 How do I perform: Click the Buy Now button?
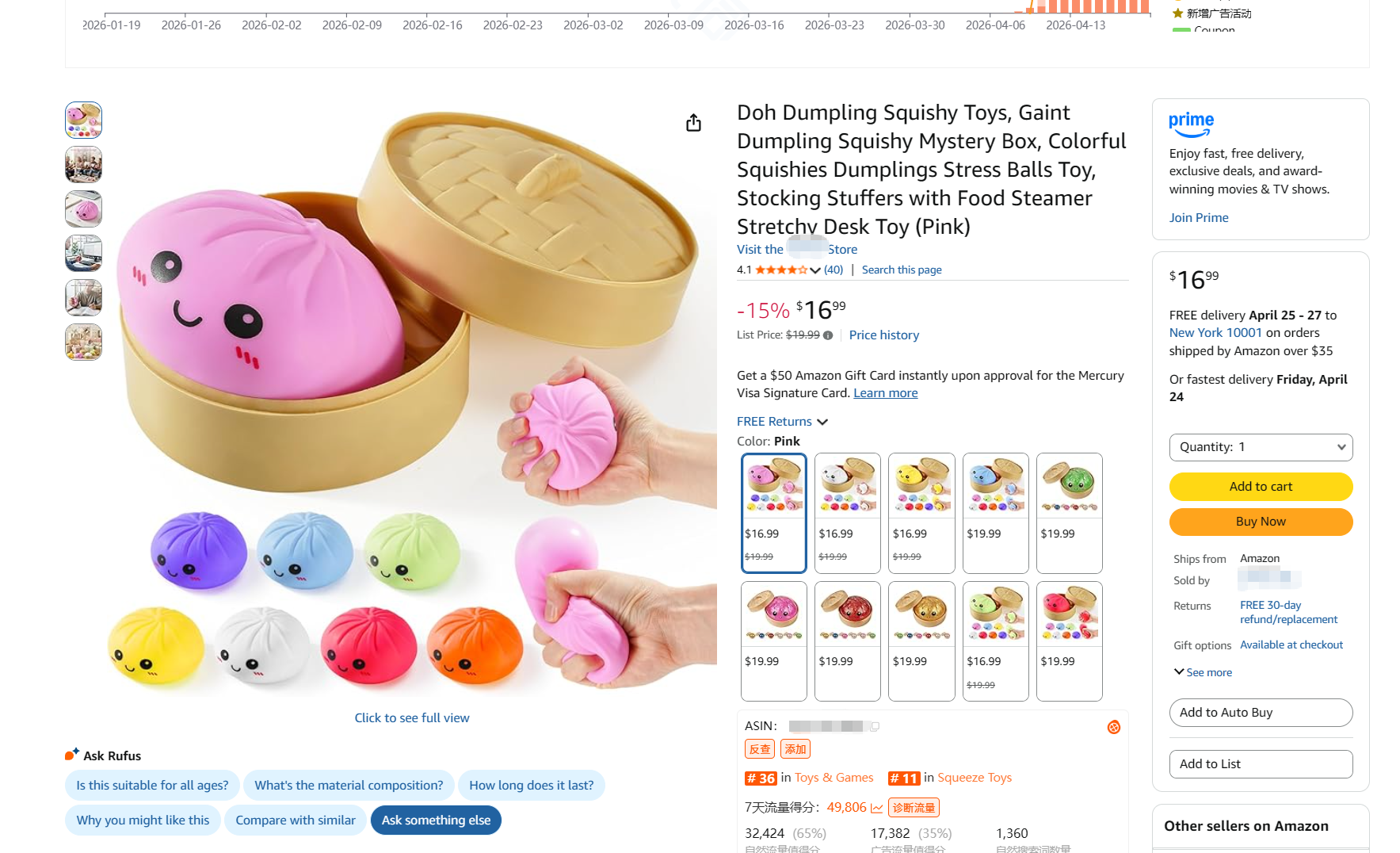(1261, 522)
